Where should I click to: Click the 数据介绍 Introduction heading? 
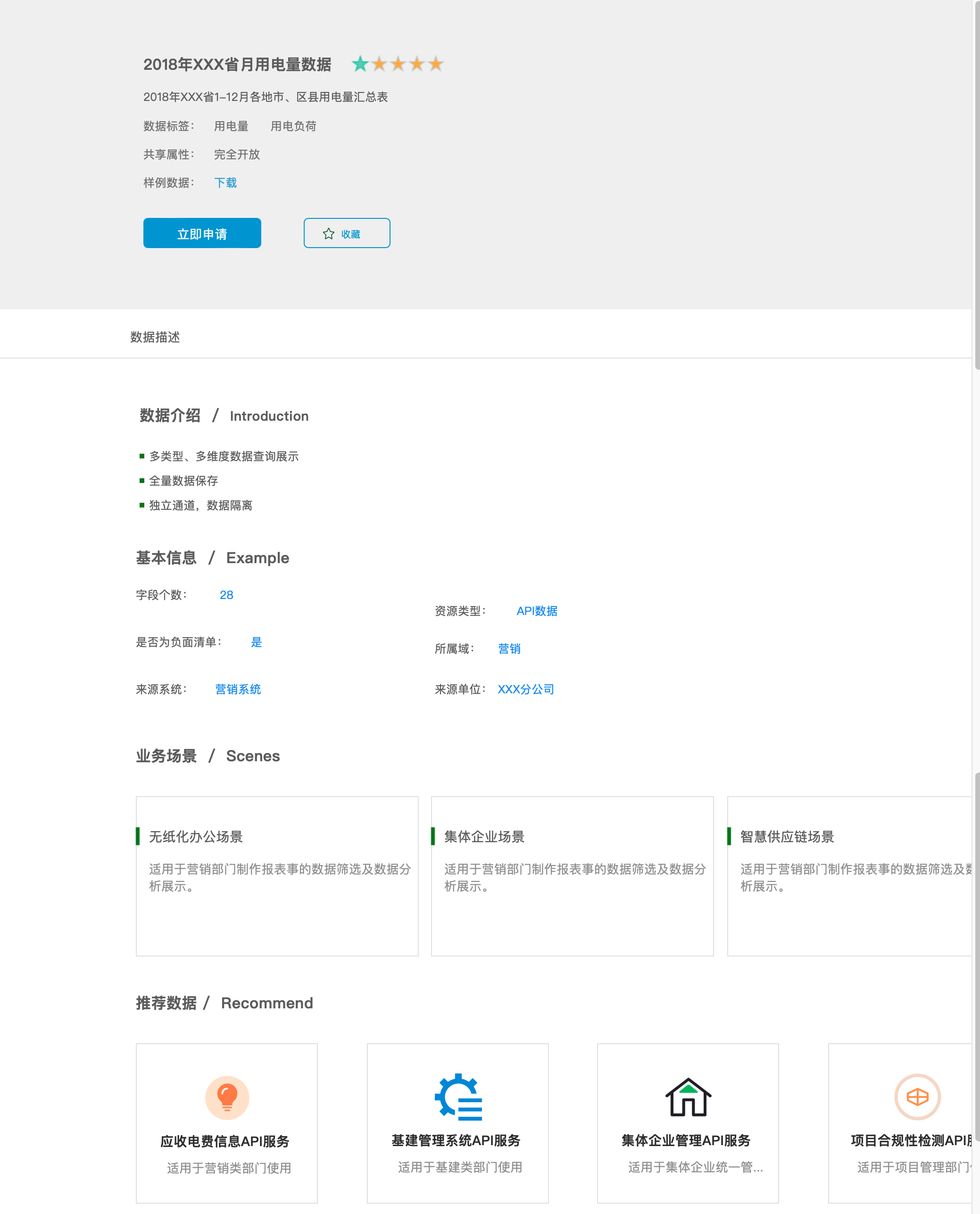[x=224, y=416]
